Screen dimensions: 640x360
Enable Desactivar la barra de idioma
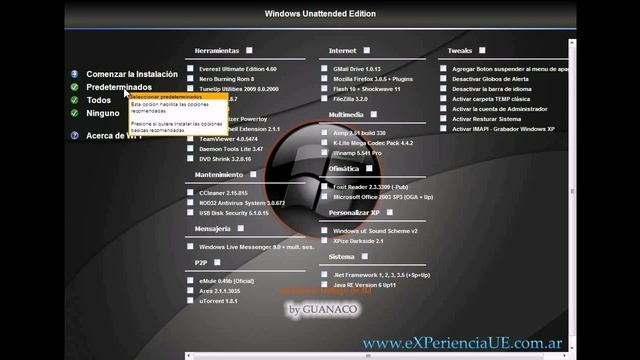(443, 88)
